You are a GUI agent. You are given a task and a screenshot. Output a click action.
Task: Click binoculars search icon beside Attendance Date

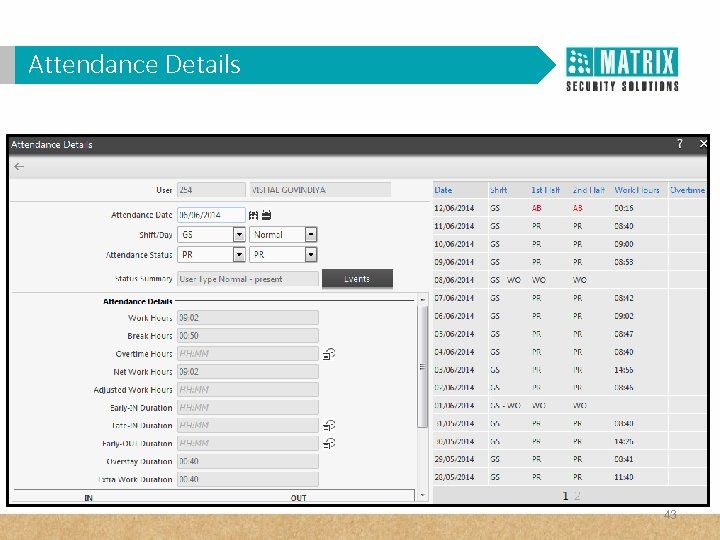(x=253, y=215)
